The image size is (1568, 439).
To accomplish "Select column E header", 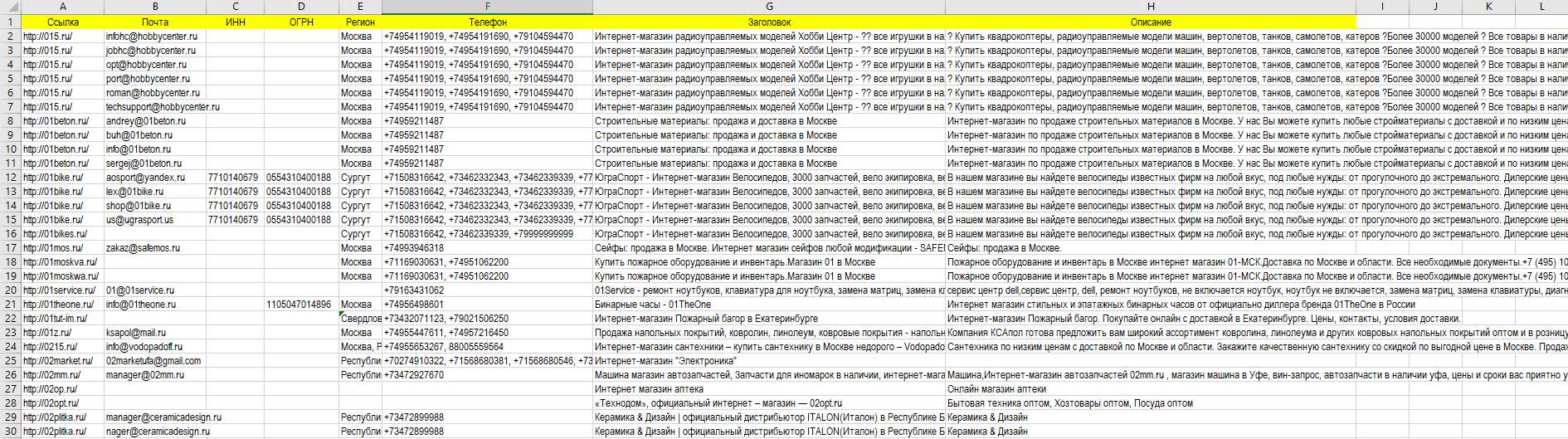I will (360, 7).
